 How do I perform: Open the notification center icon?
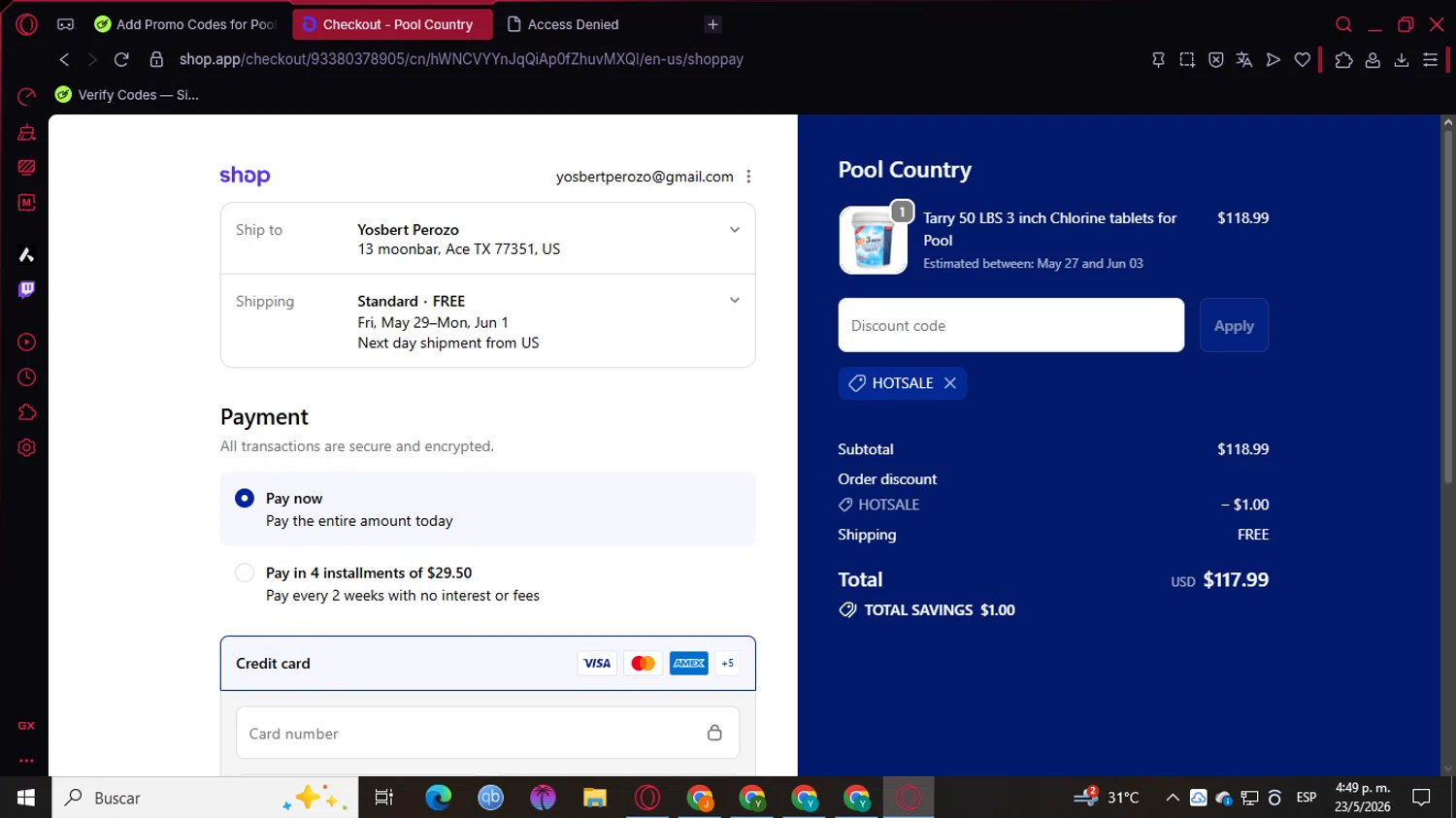(1422, 798)
